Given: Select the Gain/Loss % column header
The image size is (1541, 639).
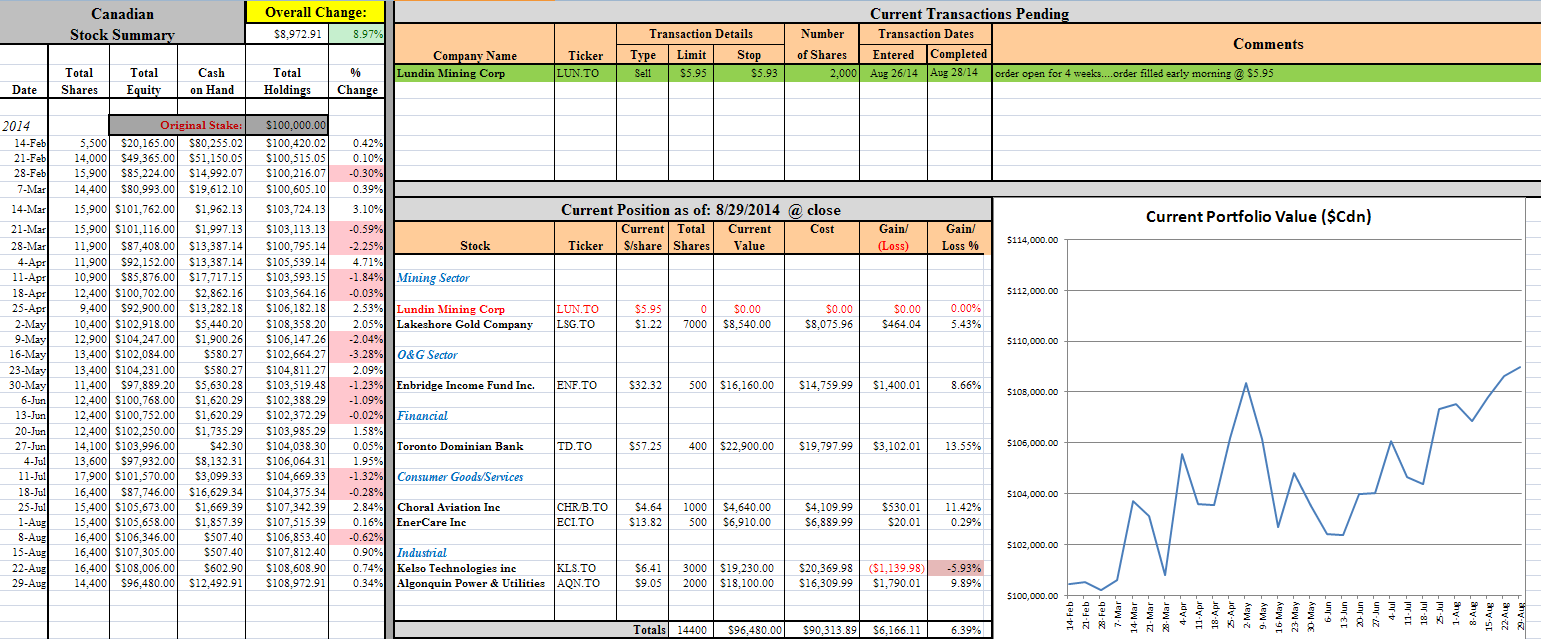Looking at the screenshot, I should coord(959,237).
